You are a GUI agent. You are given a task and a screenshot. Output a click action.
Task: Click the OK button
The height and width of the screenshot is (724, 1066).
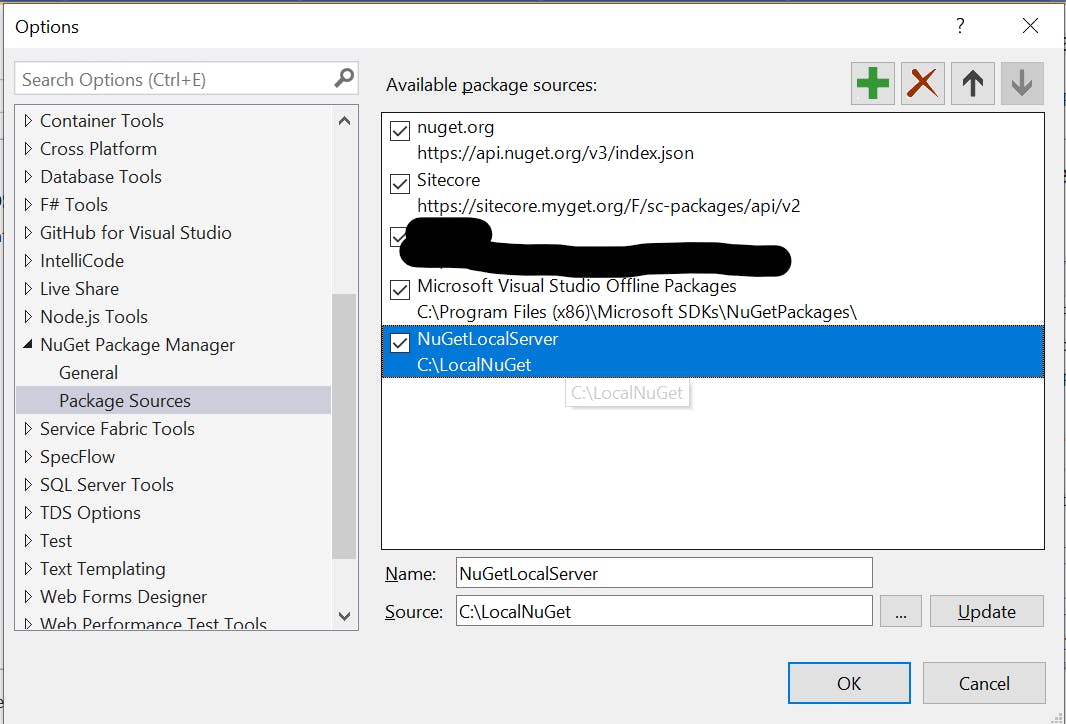[x=849, y=683]
